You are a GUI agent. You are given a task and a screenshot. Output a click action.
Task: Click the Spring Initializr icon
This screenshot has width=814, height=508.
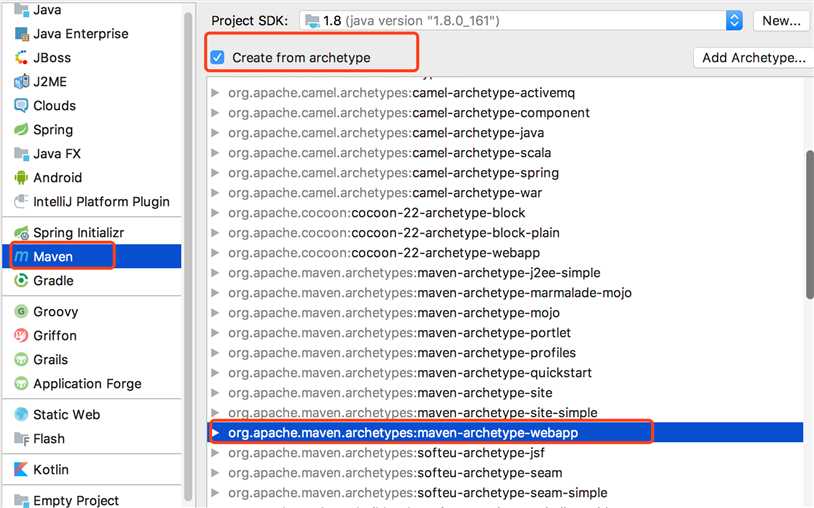(x=21, y=233)
